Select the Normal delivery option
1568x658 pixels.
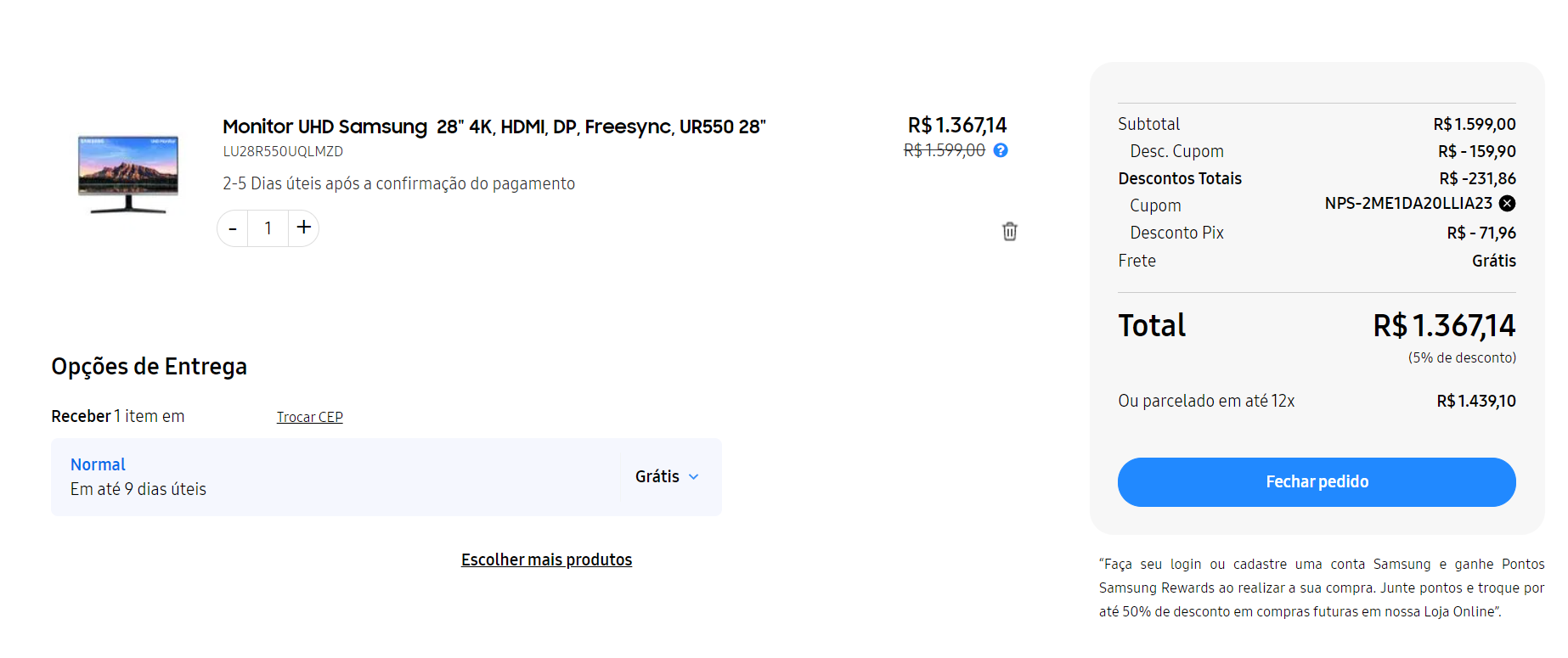(98, 464)
